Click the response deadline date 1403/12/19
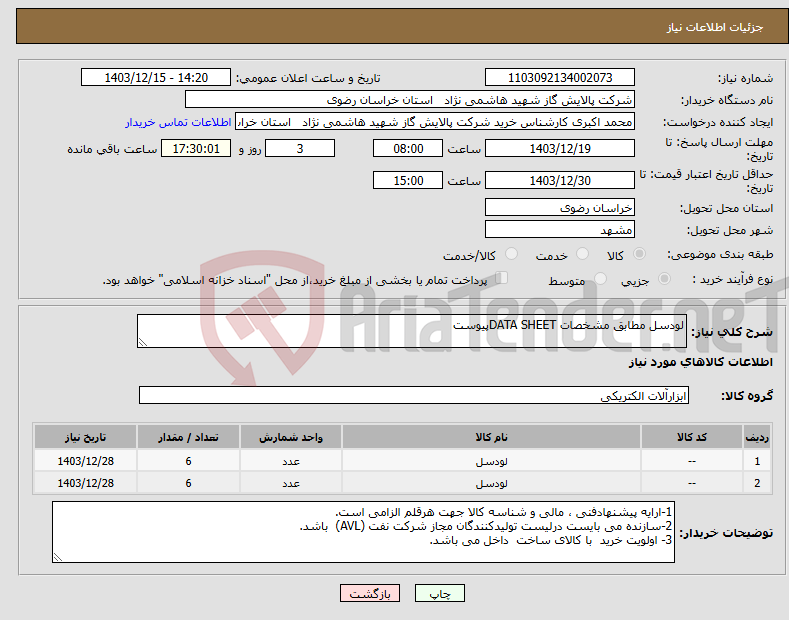Image resolution: width=789 pixels, height=620 pixels. 560,148
